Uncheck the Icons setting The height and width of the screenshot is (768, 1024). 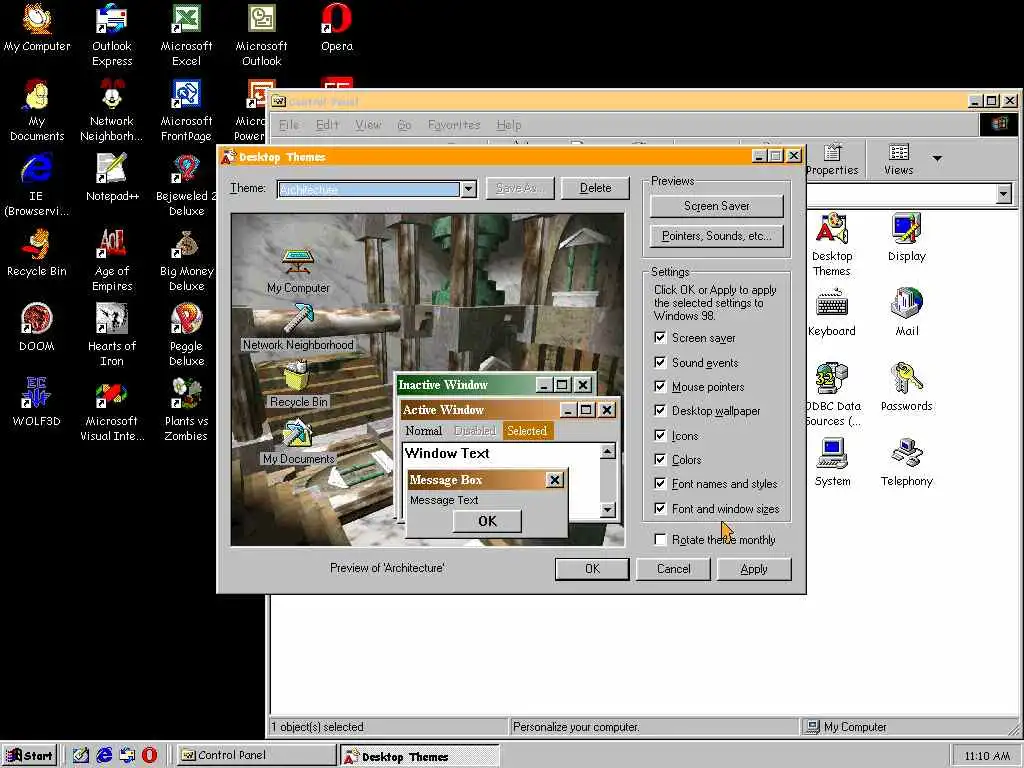[660, 435]
